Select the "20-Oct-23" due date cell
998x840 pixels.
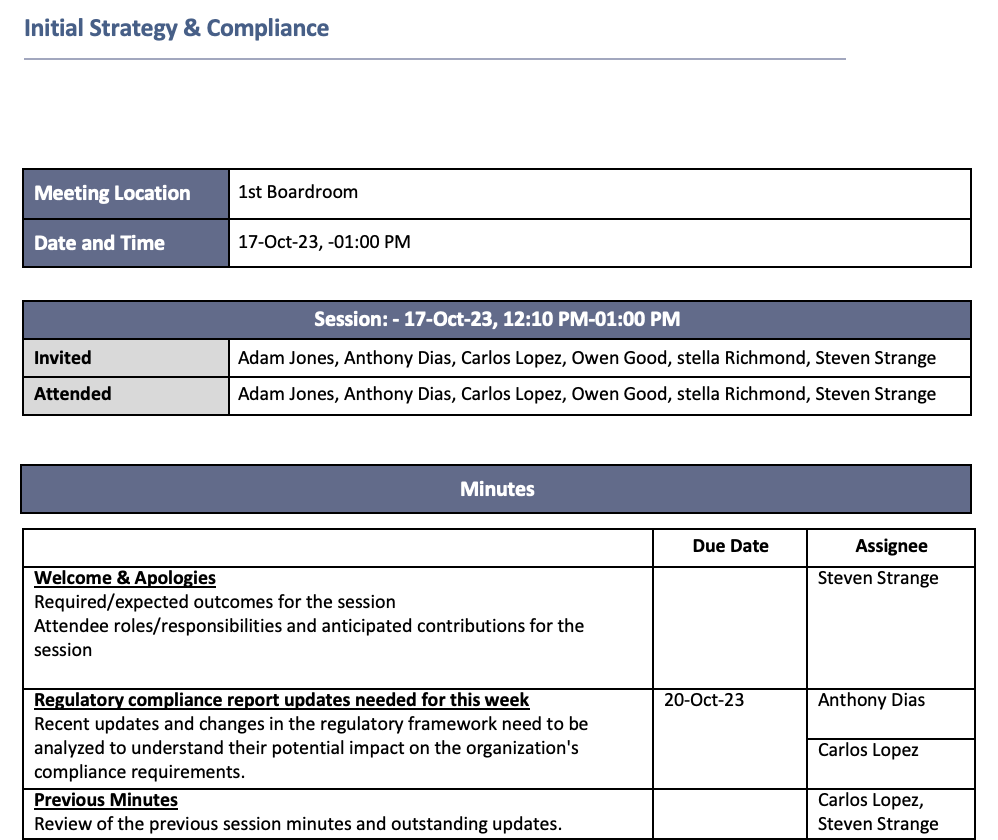coord(704,700)
